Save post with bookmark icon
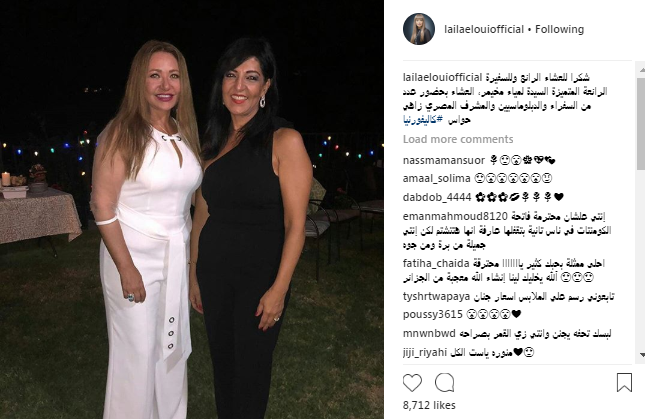The image size is (645, 419). click(x=624, y=382)
